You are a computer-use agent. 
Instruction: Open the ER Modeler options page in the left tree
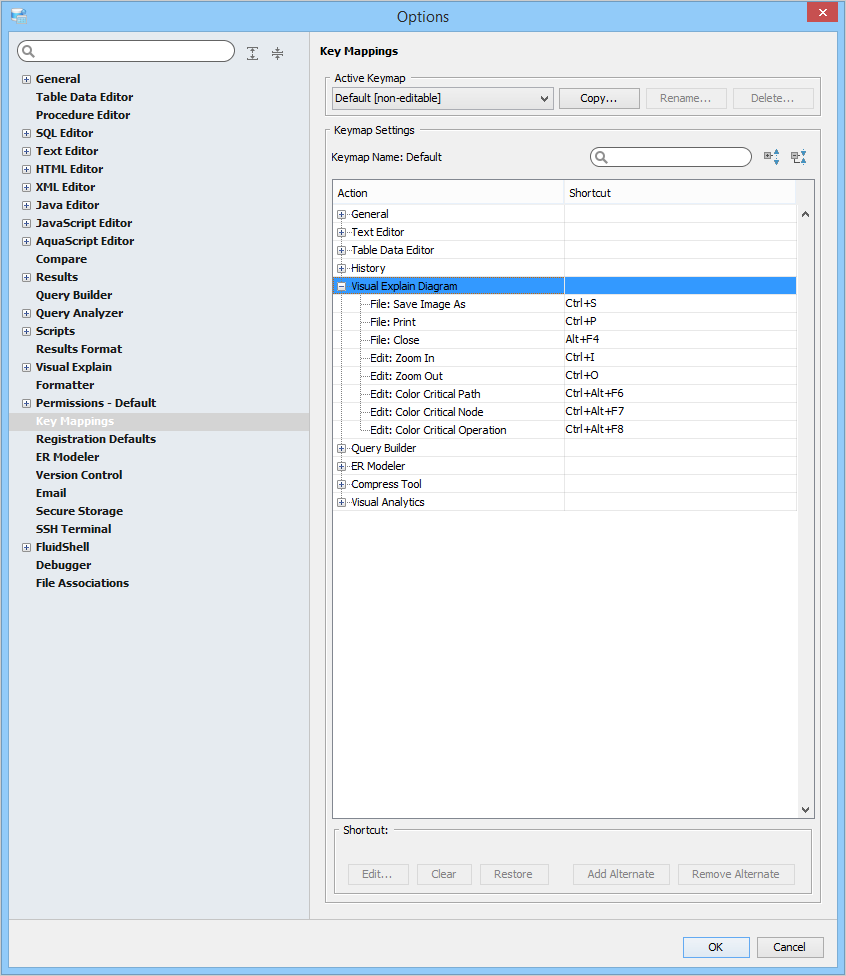tap(67, 457)
